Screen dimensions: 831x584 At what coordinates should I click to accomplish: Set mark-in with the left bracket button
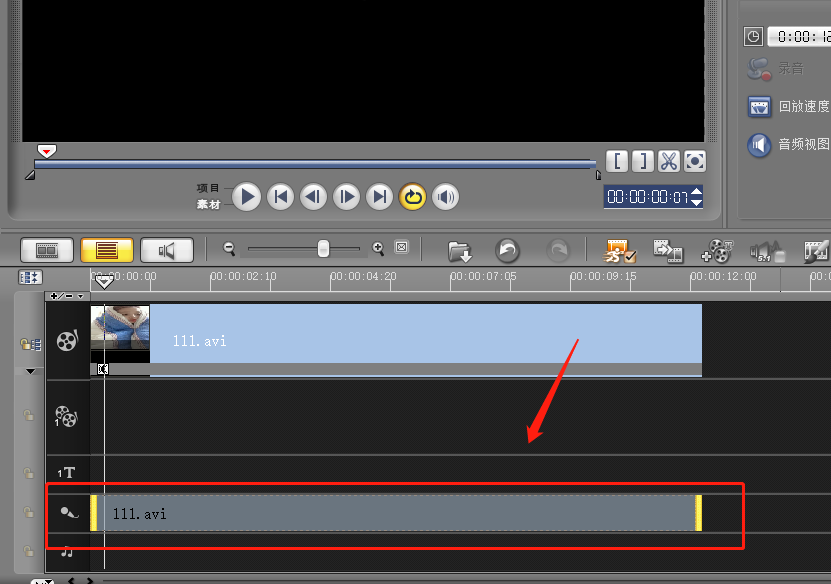click(617, 161)
